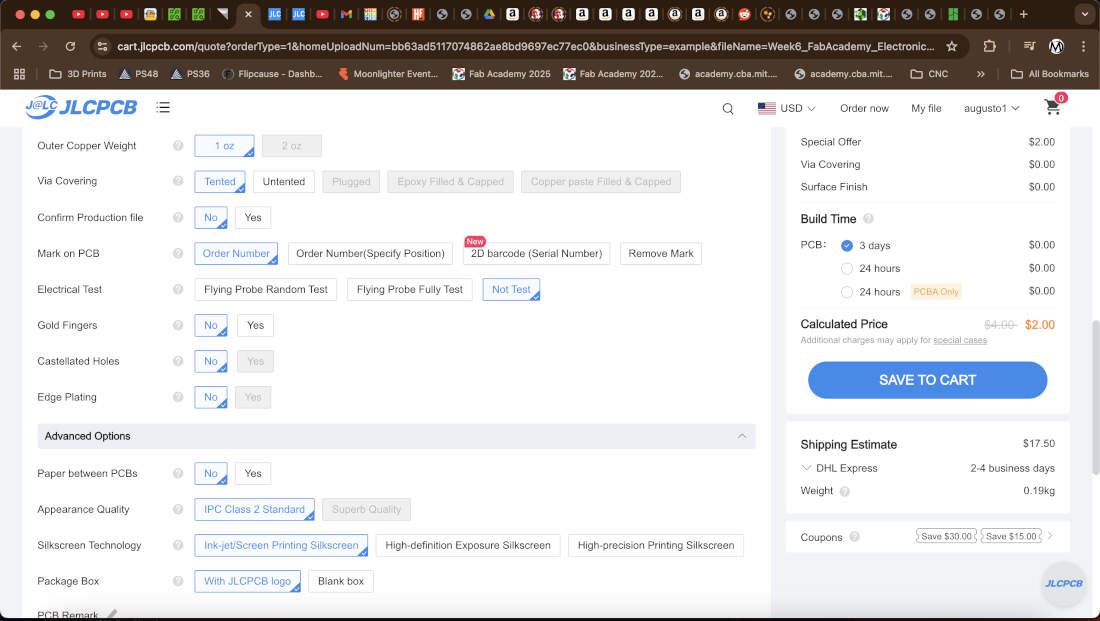Set Gold Fingers to Yes
The height and width of the screenshot is (621, 1100).
(x=255, y=325)
